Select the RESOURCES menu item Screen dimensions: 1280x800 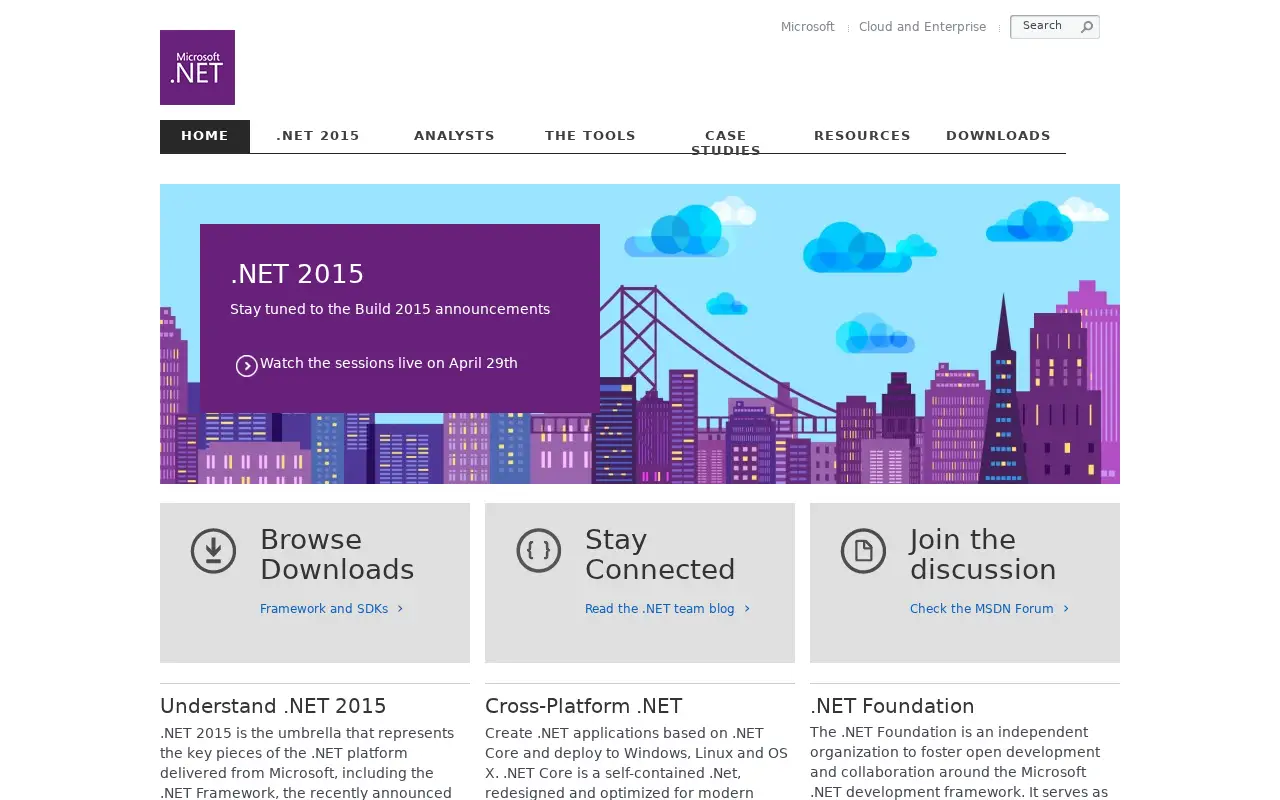pos(862,136)
